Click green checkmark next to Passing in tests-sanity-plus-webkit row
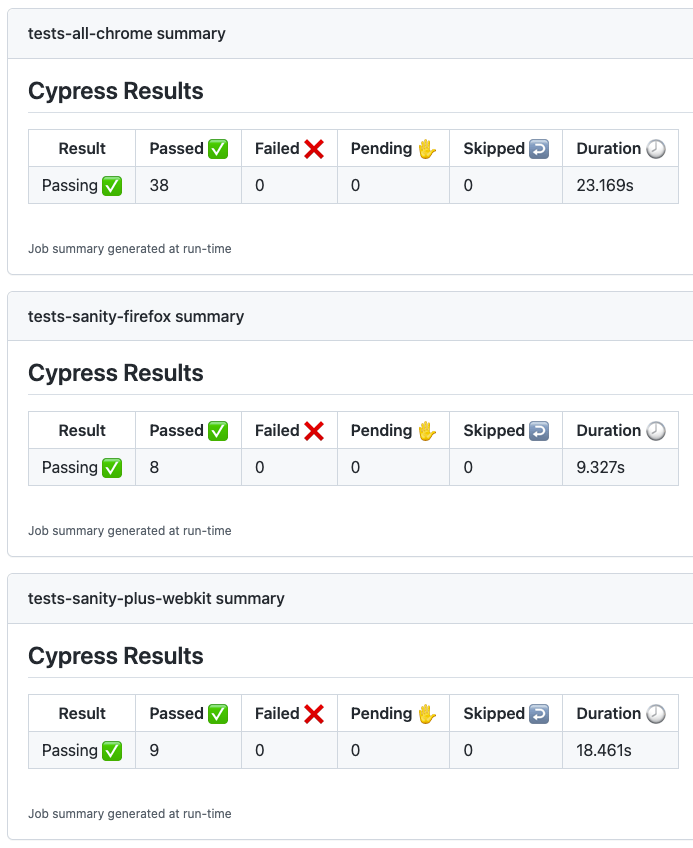The image size is (693, 848). (x=112, y=751)
